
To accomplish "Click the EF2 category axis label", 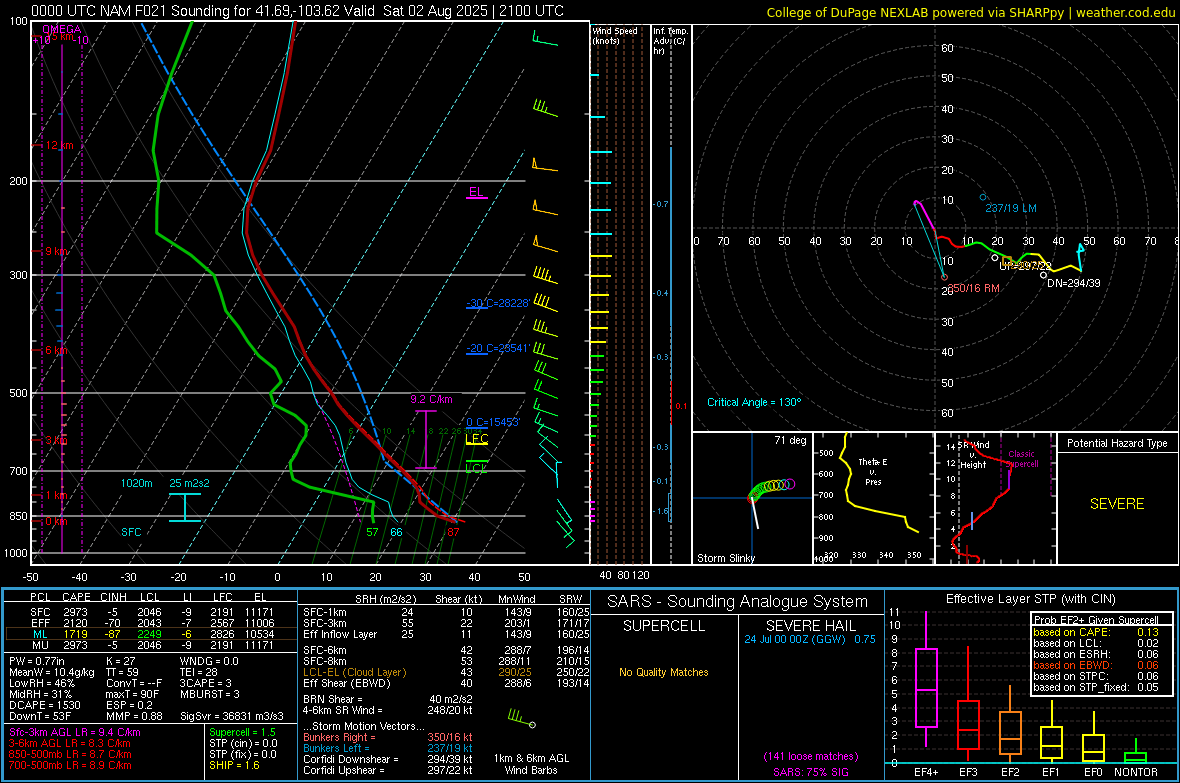I will pyautogui.click(x=1010, y=772).
